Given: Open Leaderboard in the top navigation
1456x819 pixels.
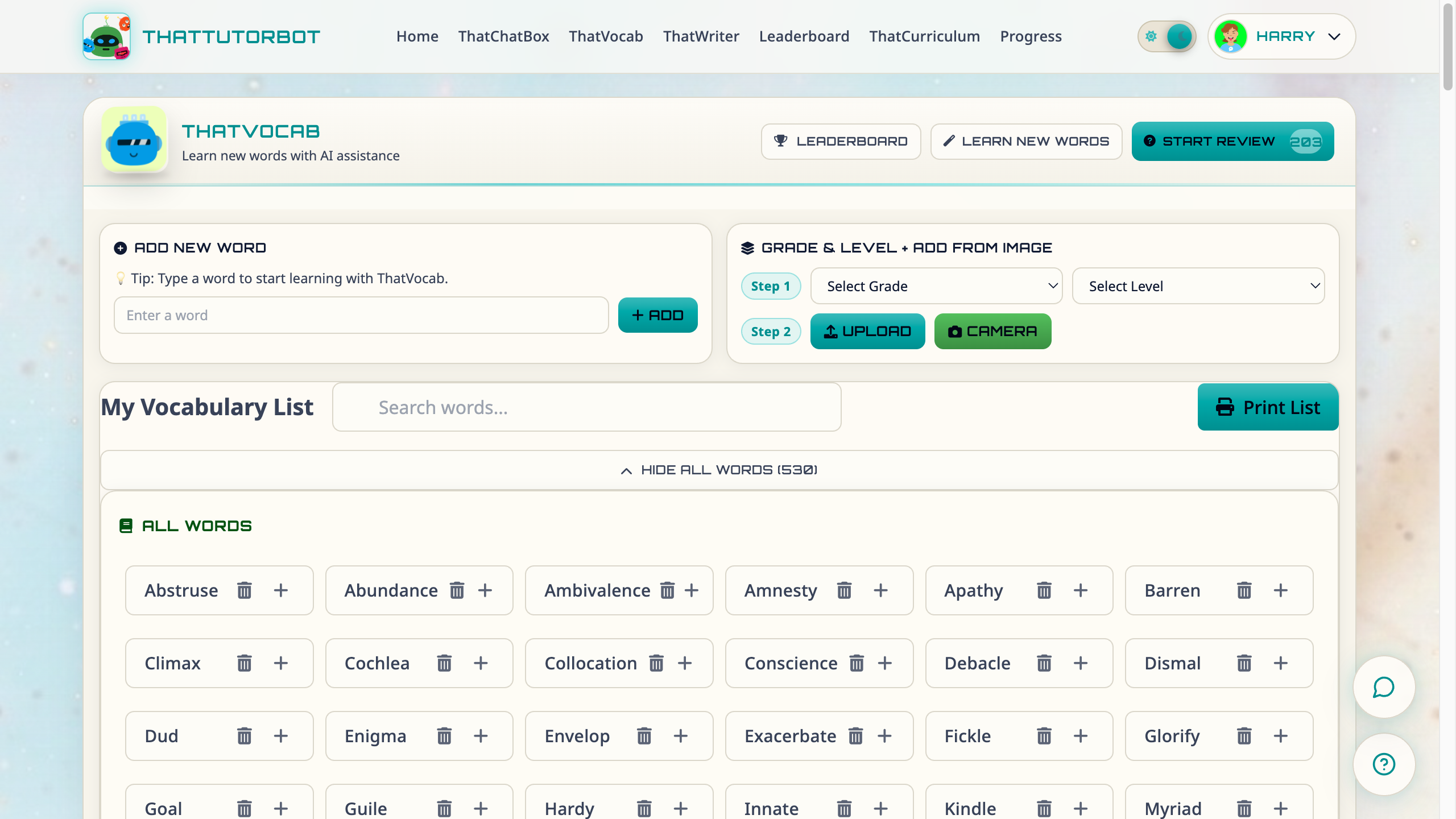Looking at the screenshot, I should [x=804, y=36].
